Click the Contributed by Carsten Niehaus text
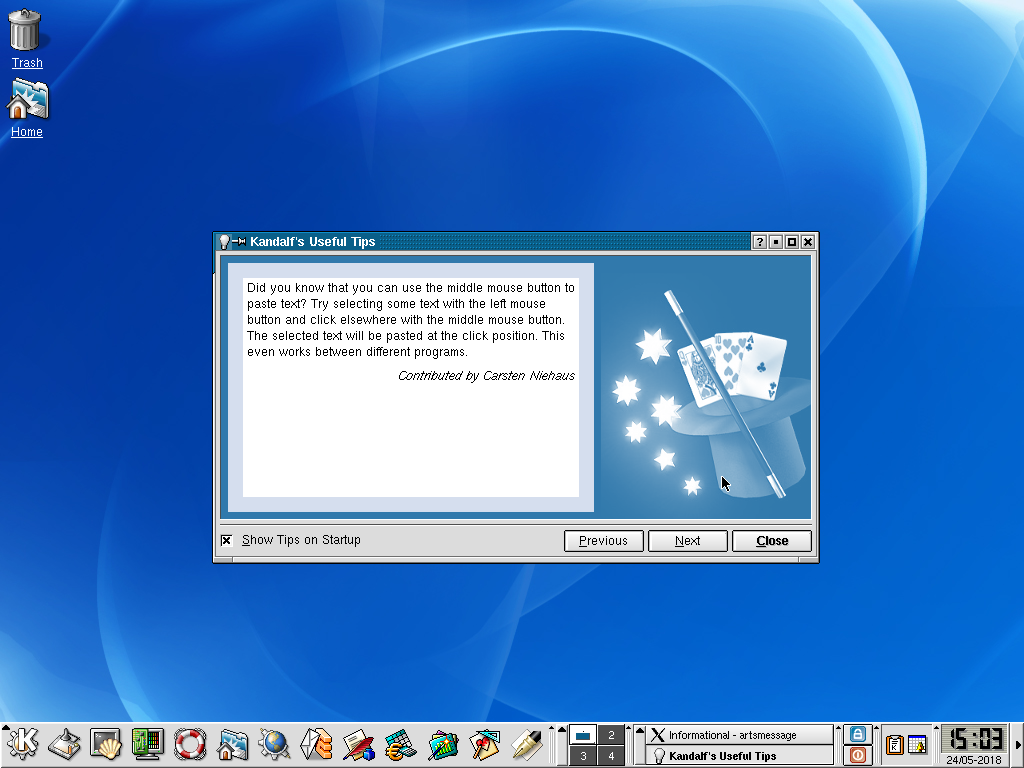Image resolution: width=1024 pixels, height=768 pixels. click(x=486, y=376)
